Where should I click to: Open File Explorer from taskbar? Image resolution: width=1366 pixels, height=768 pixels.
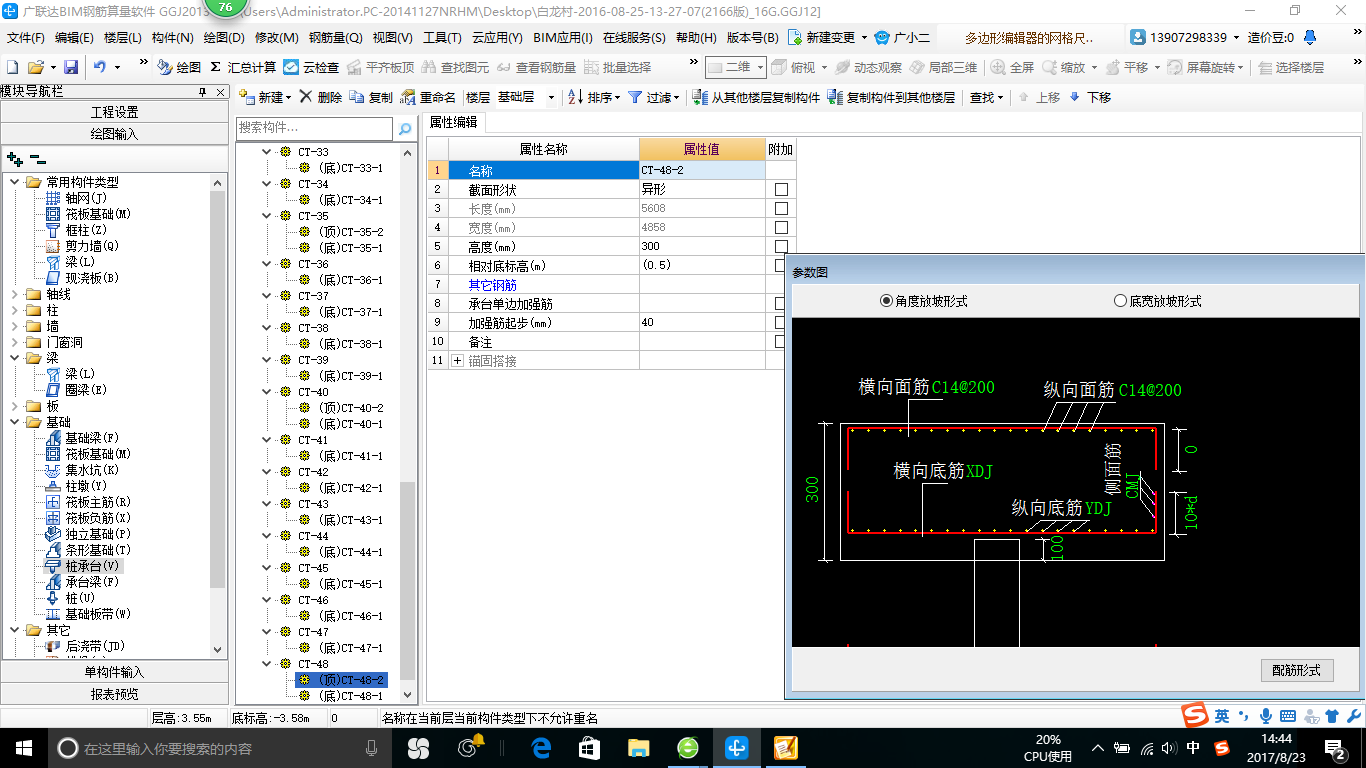pos(638,747)
